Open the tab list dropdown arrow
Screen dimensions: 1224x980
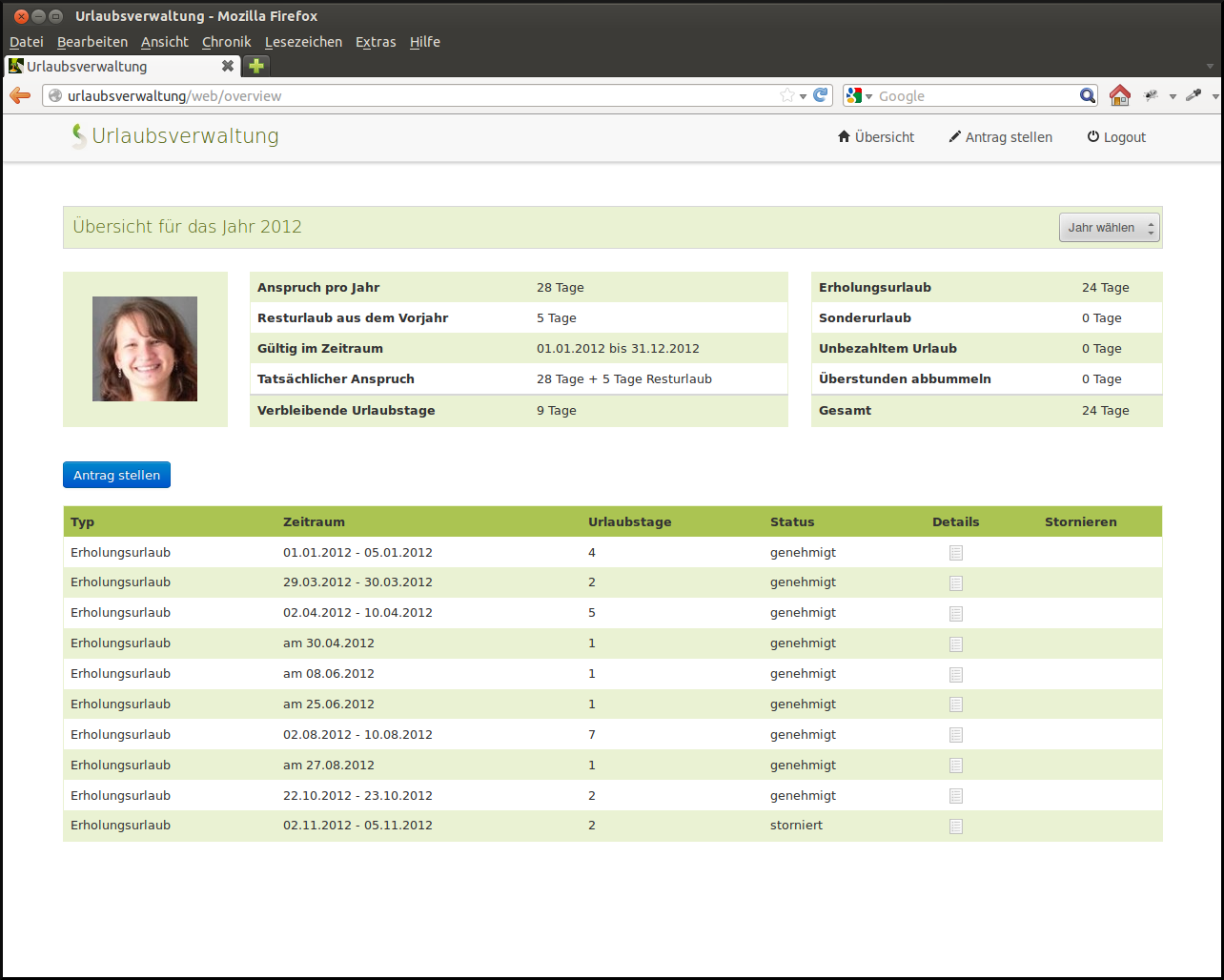(x=1211, y=67)
